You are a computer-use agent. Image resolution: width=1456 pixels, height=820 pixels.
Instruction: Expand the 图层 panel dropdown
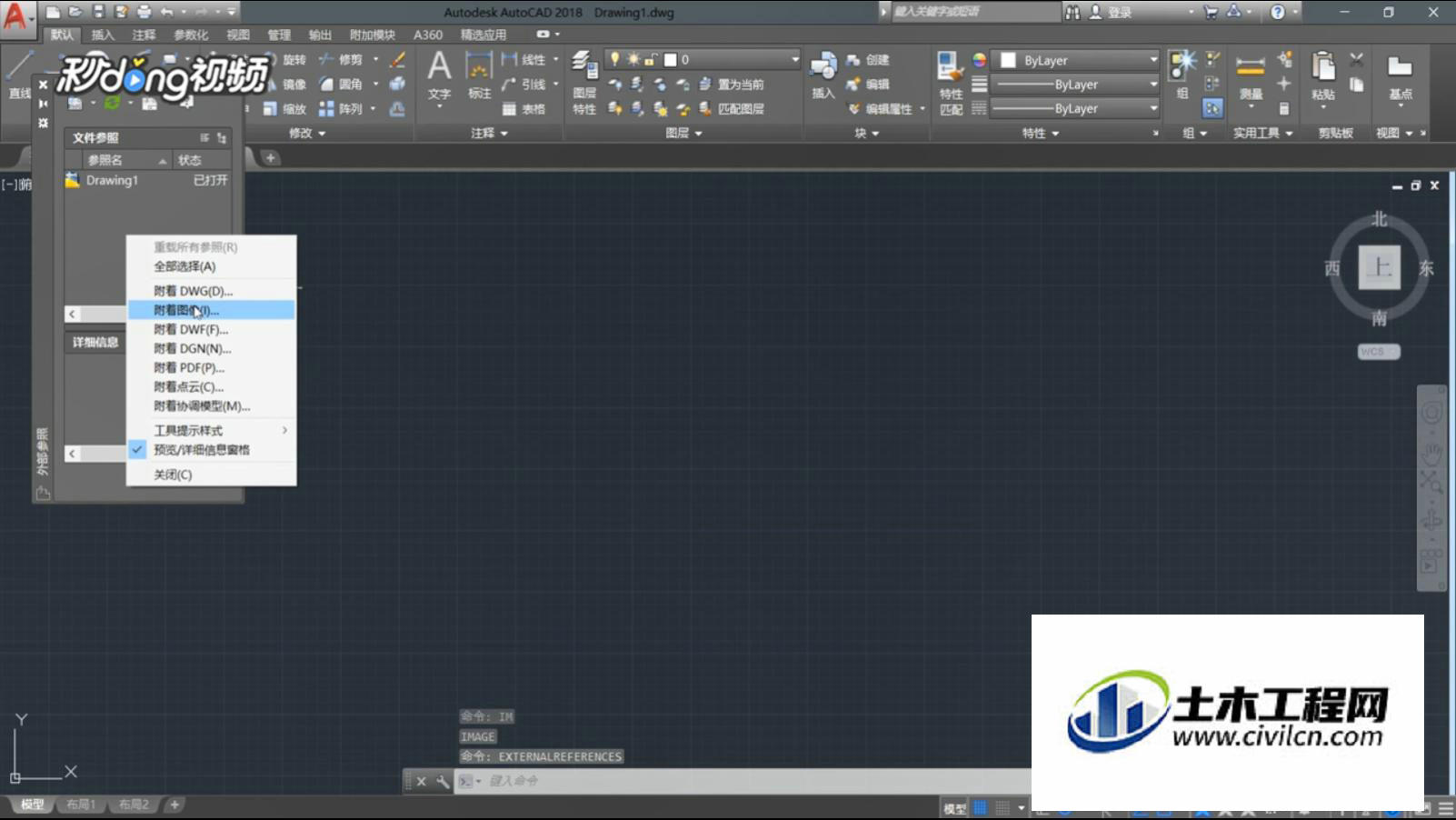point(683,133)
